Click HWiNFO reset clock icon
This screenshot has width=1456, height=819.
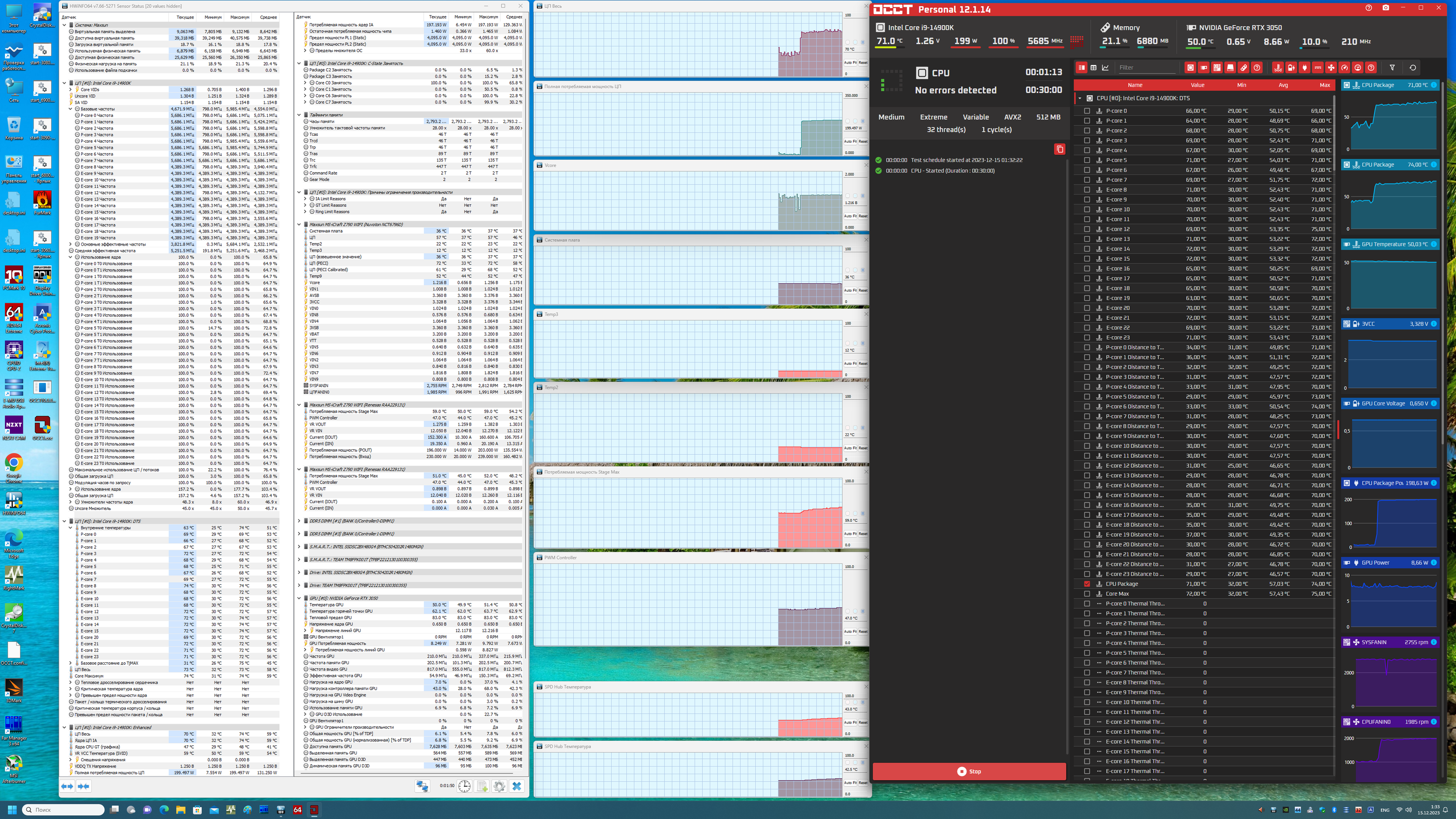tap(464, 786)
